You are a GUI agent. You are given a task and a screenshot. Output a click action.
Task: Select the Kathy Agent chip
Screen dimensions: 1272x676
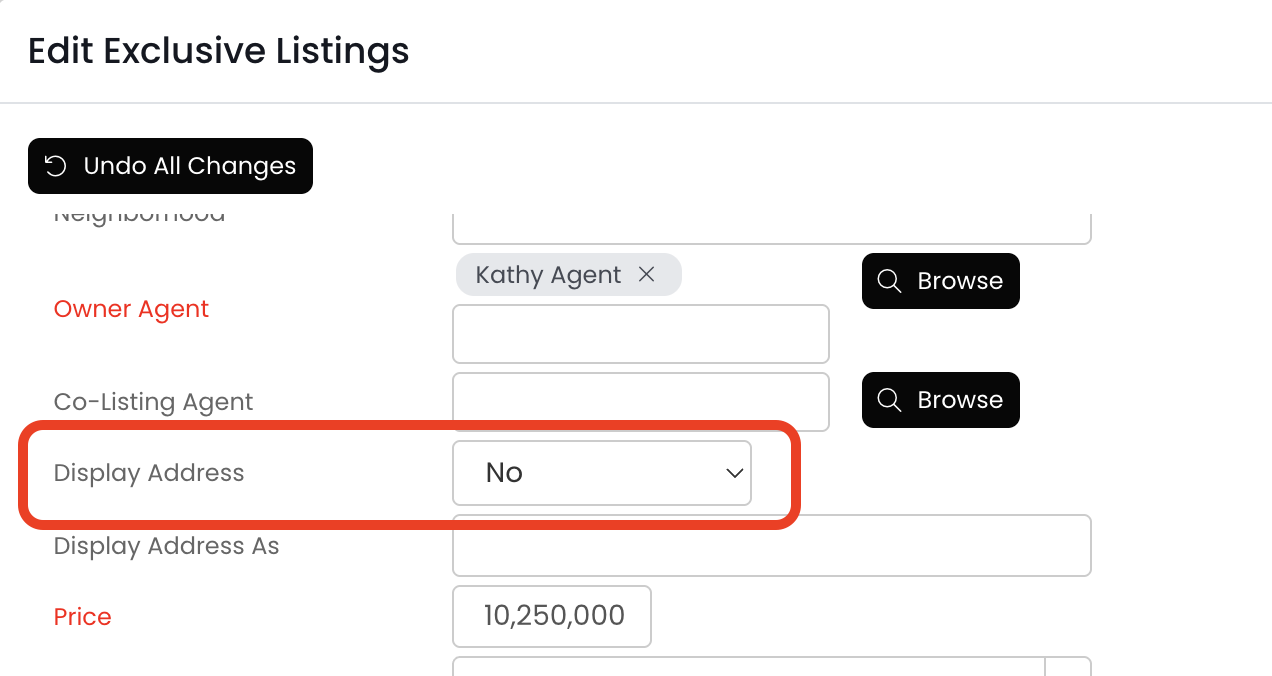548,275
